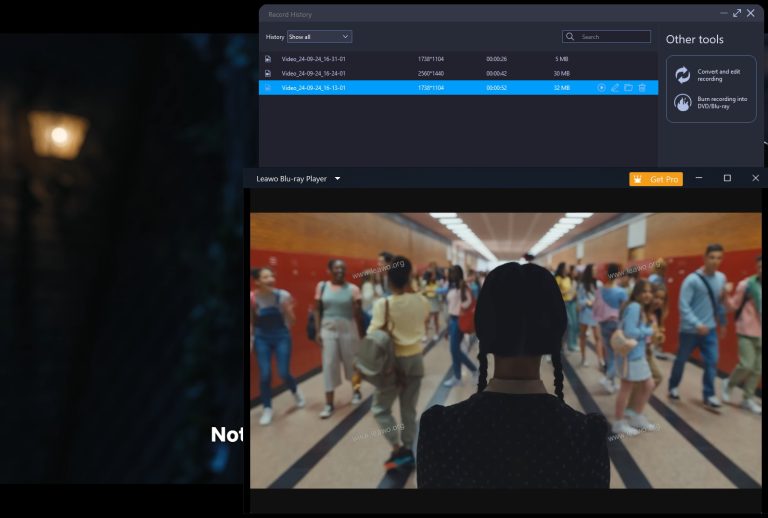The height and width of the screenshot is (518, 768).
Task: Click the 2560*1440 resolution cell
Action: (431, 73)
